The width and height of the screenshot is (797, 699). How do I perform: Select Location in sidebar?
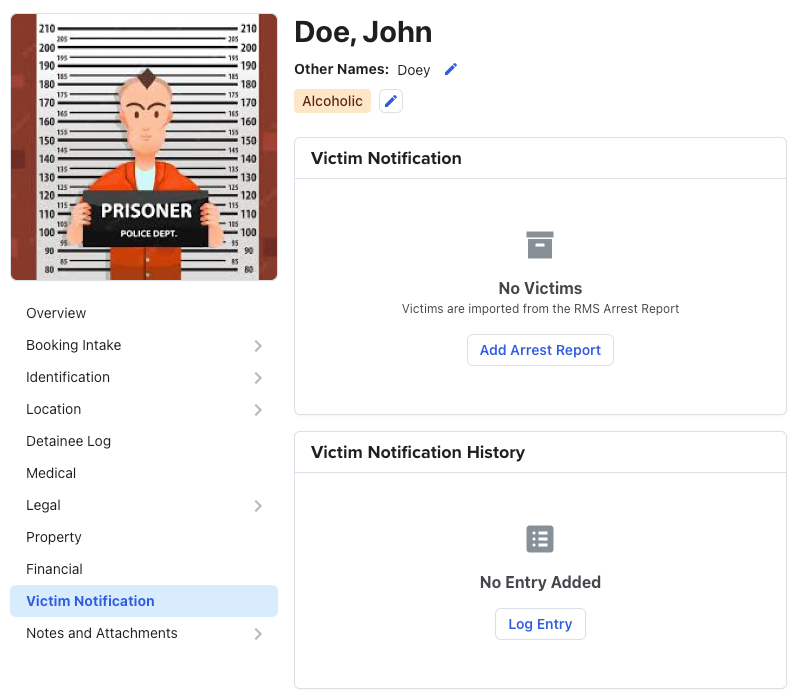pyautogui.click(x=144, y=409)
